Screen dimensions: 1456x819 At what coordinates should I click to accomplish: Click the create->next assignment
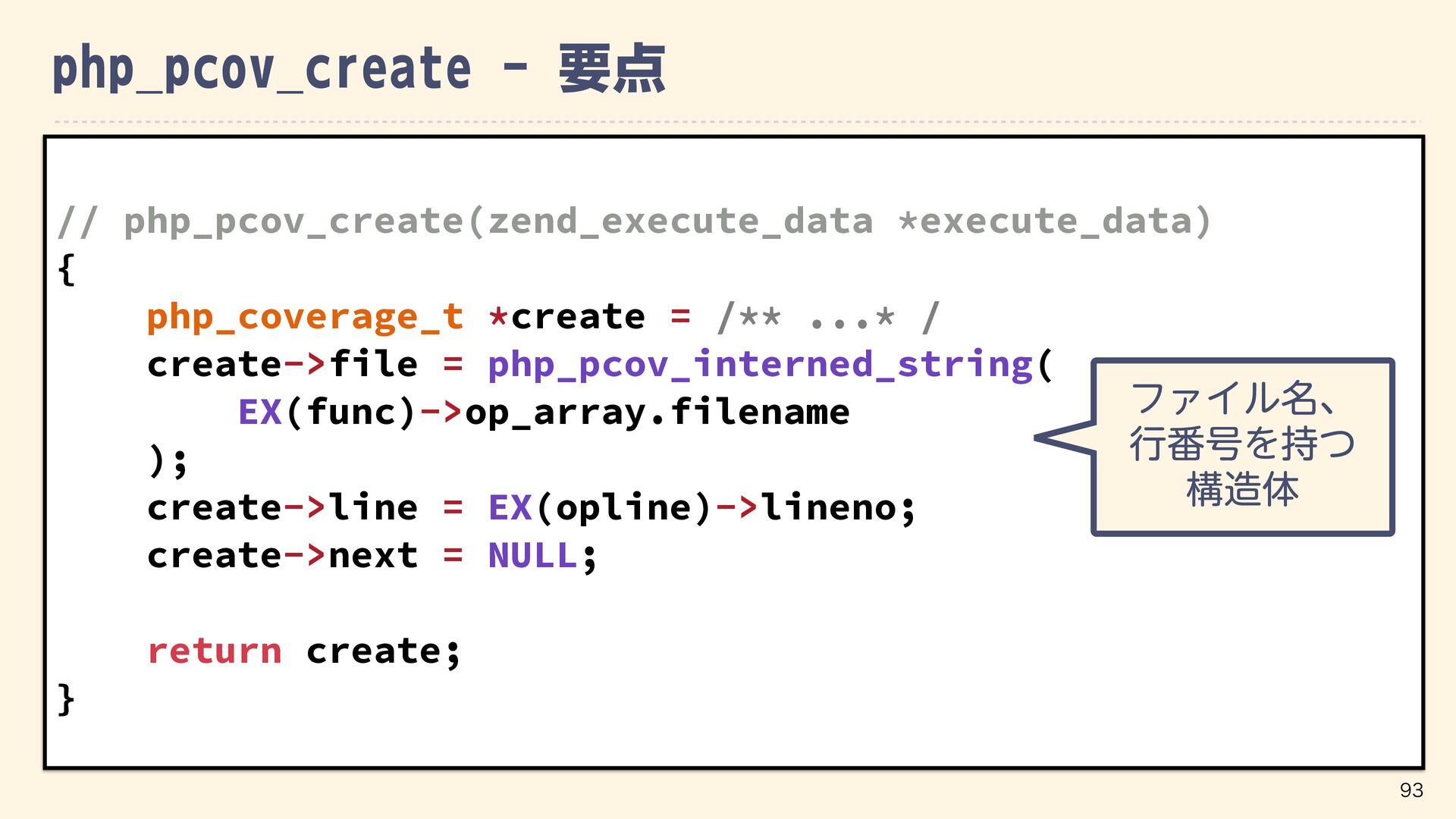tap(282, 556)
